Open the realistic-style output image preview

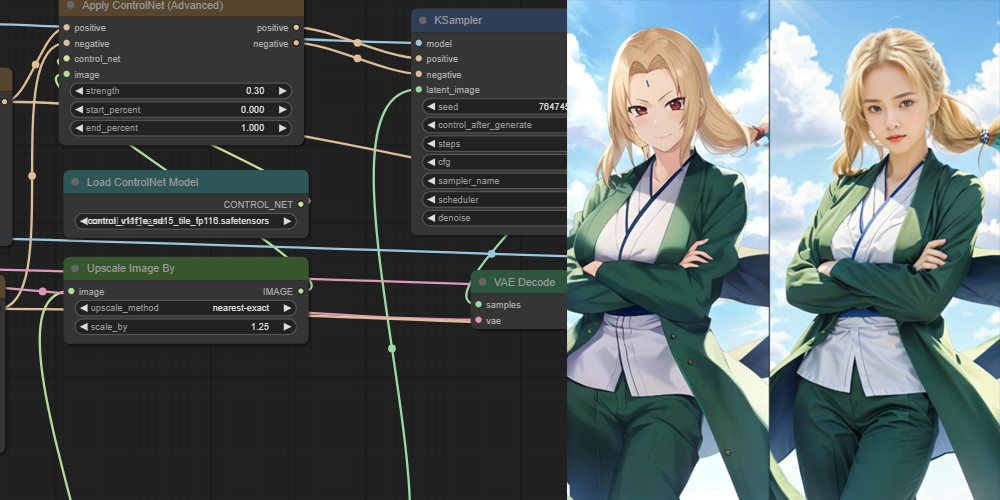(885, 250)
